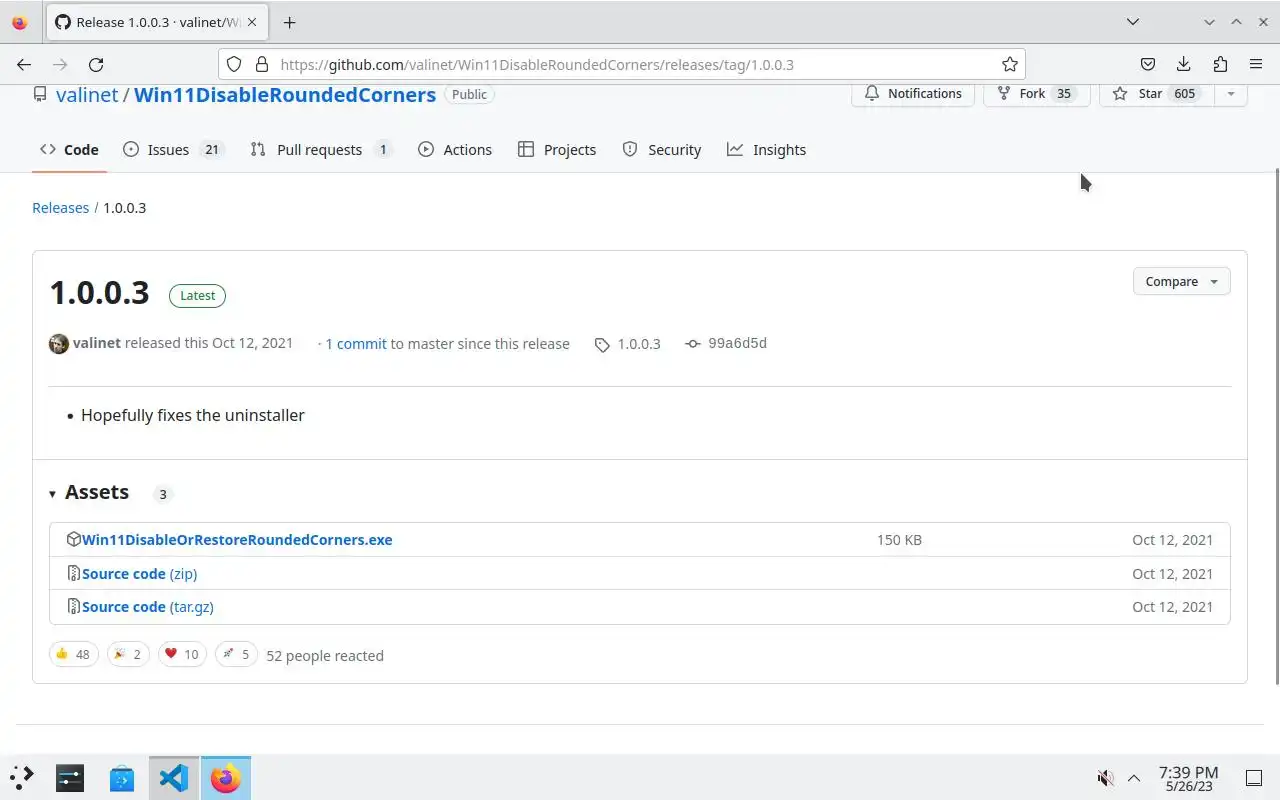Open a new browser tab
This screenshot has height=800, width=1280.
click(x=289, y=22)
